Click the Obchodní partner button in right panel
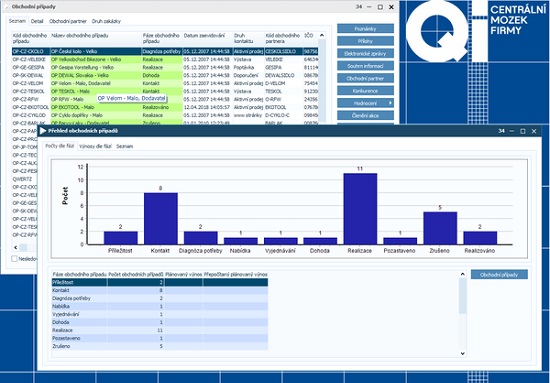The width and height of the screenshot is (550, 383). pyautogui.click(x=365, y=79)
